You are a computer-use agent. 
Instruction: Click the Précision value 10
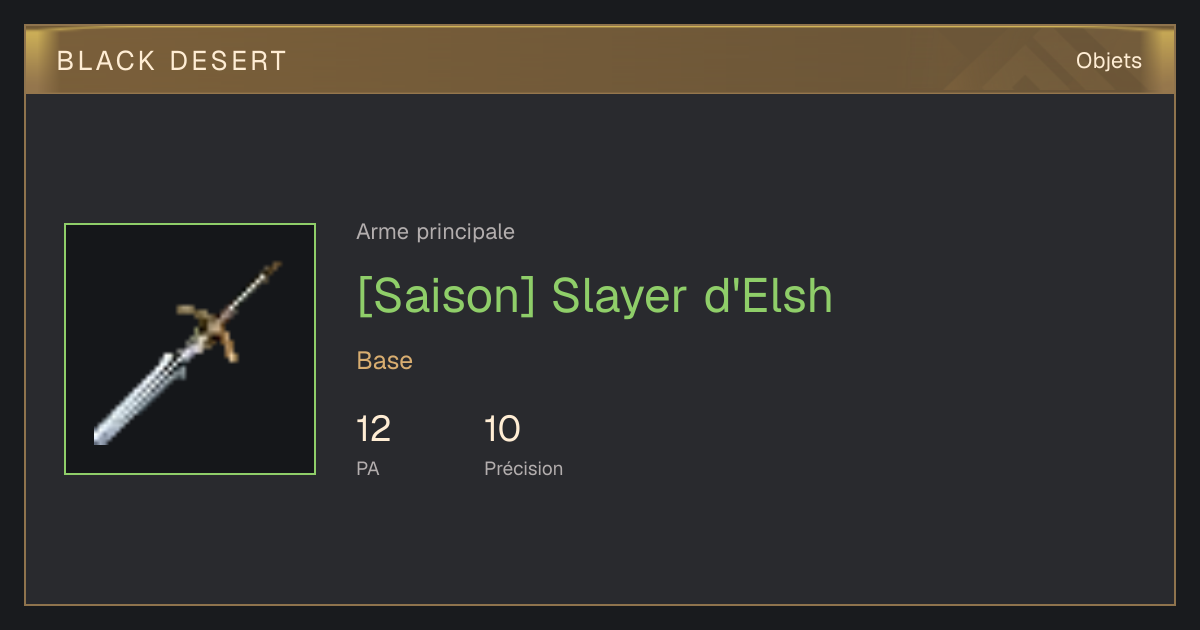pyautogui.click(x=502, y=430)
